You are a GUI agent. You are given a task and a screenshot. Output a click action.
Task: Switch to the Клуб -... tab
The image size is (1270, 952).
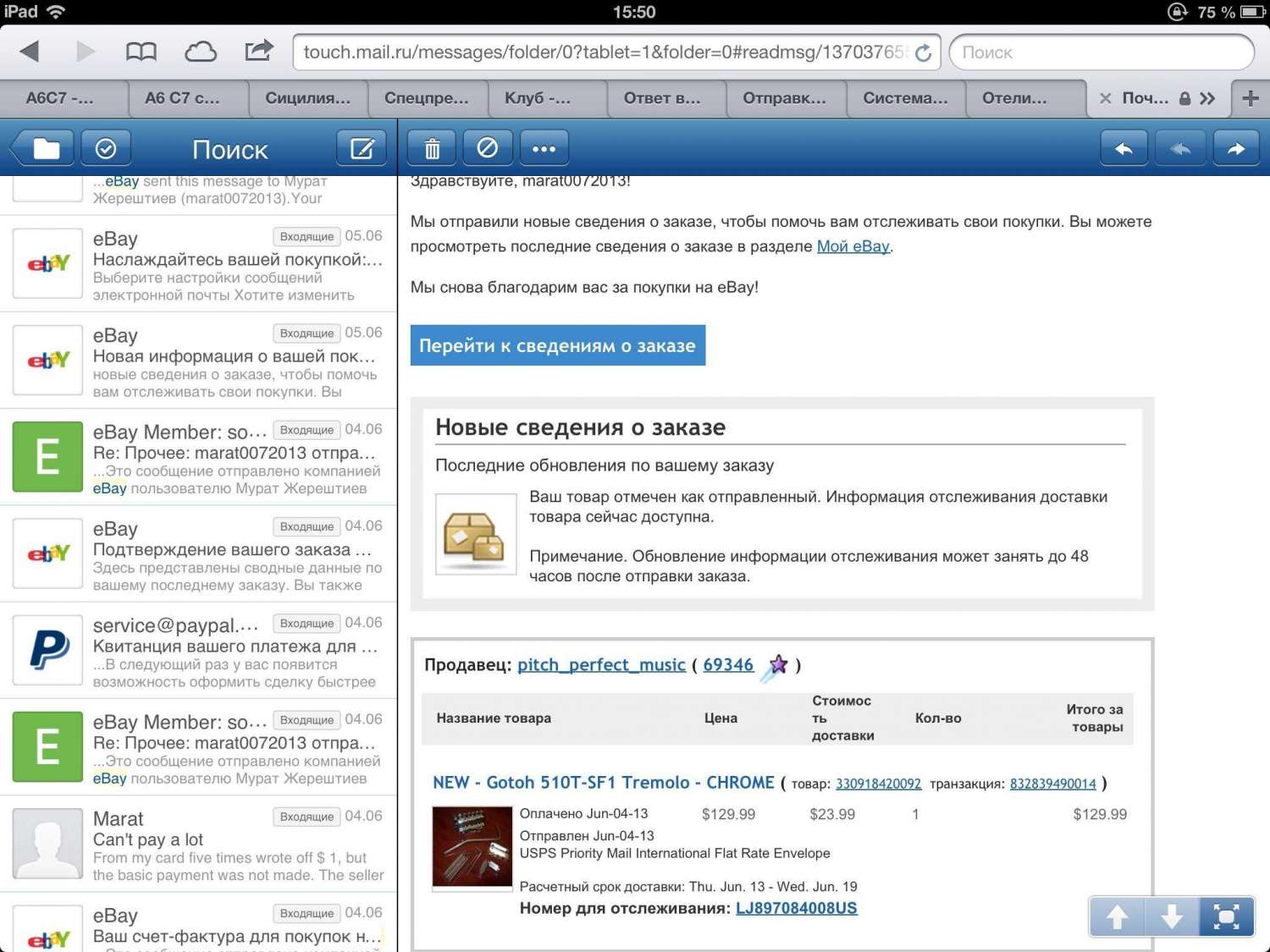click(547, 98)
